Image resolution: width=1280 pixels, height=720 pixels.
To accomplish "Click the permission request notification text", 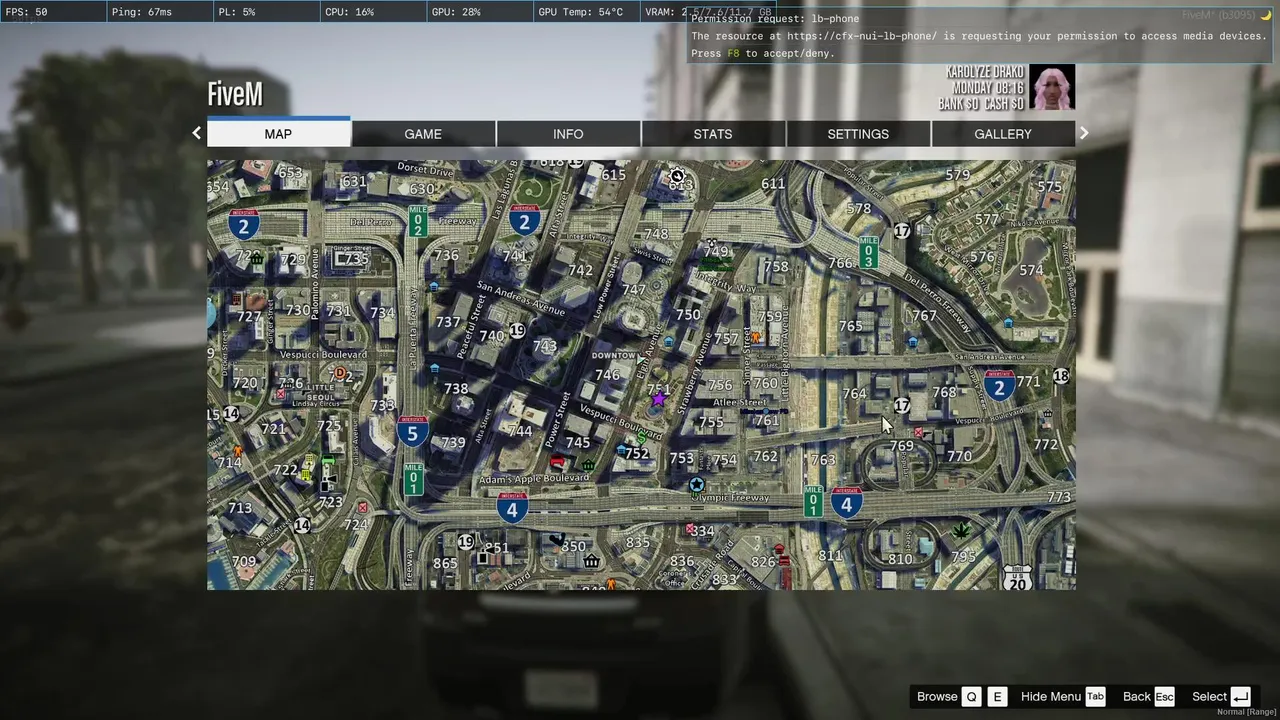I will coord(978,36).
